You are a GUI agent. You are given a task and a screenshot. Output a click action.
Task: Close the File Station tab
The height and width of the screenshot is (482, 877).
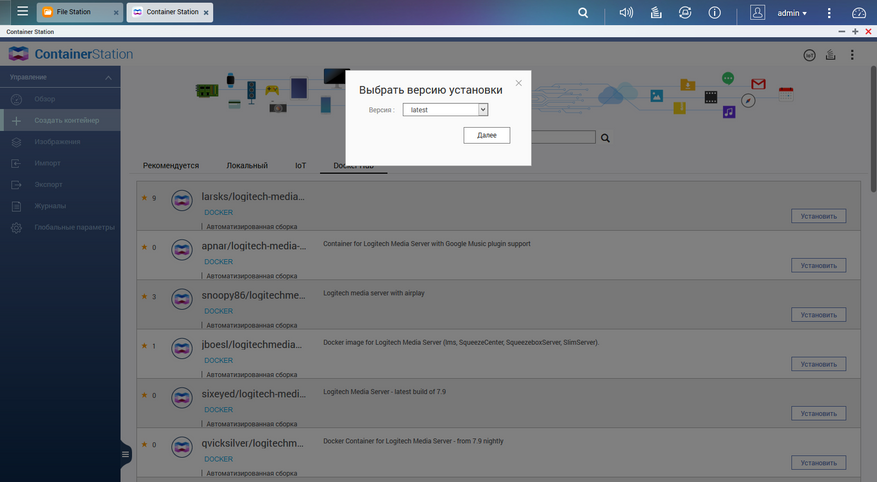116,12
